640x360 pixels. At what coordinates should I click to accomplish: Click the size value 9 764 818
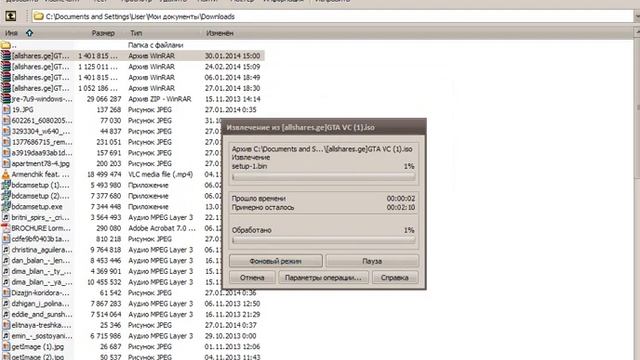click(106, 249)
